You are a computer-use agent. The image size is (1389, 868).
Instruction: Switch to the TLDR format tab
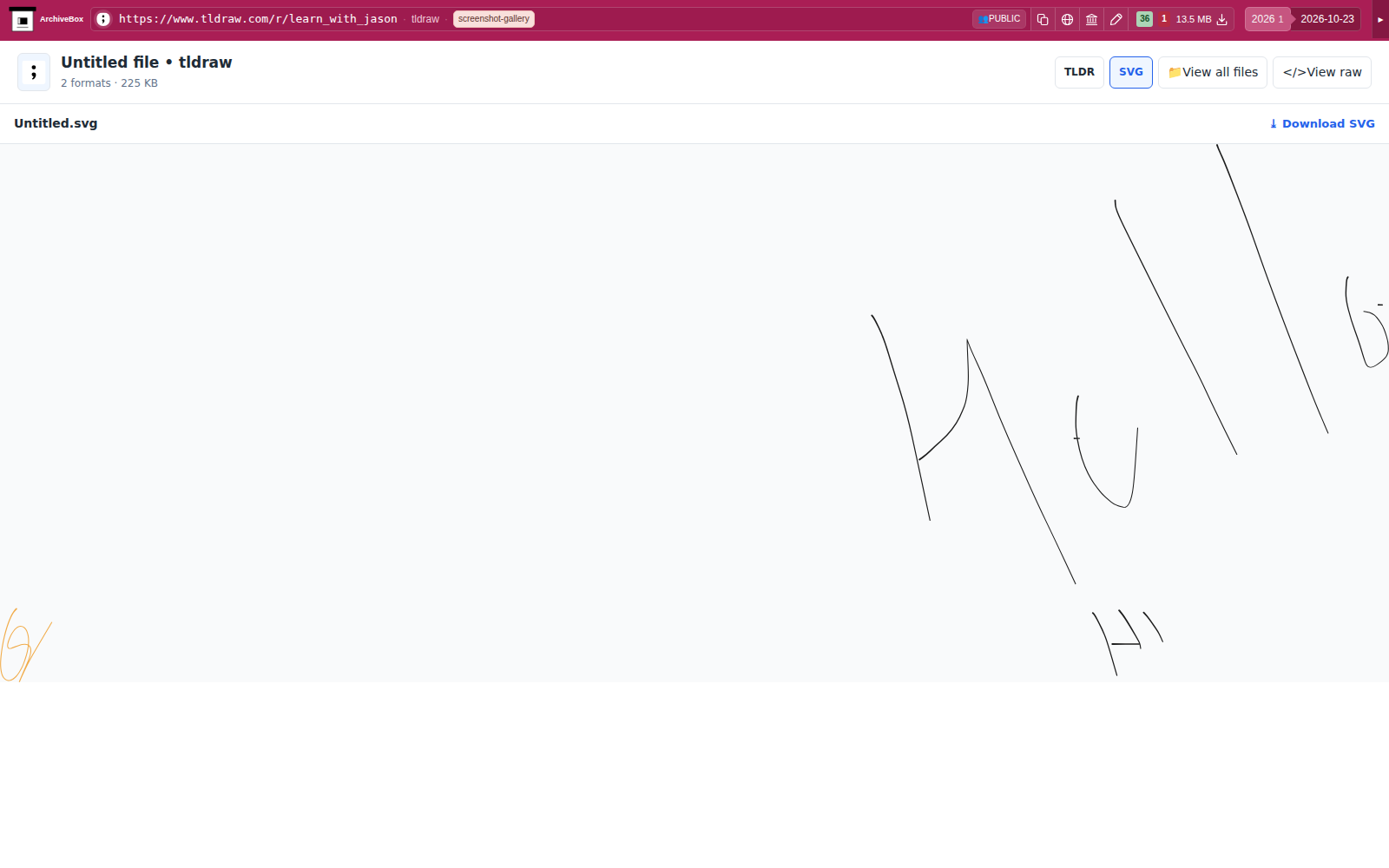[x=1079, y=72]
